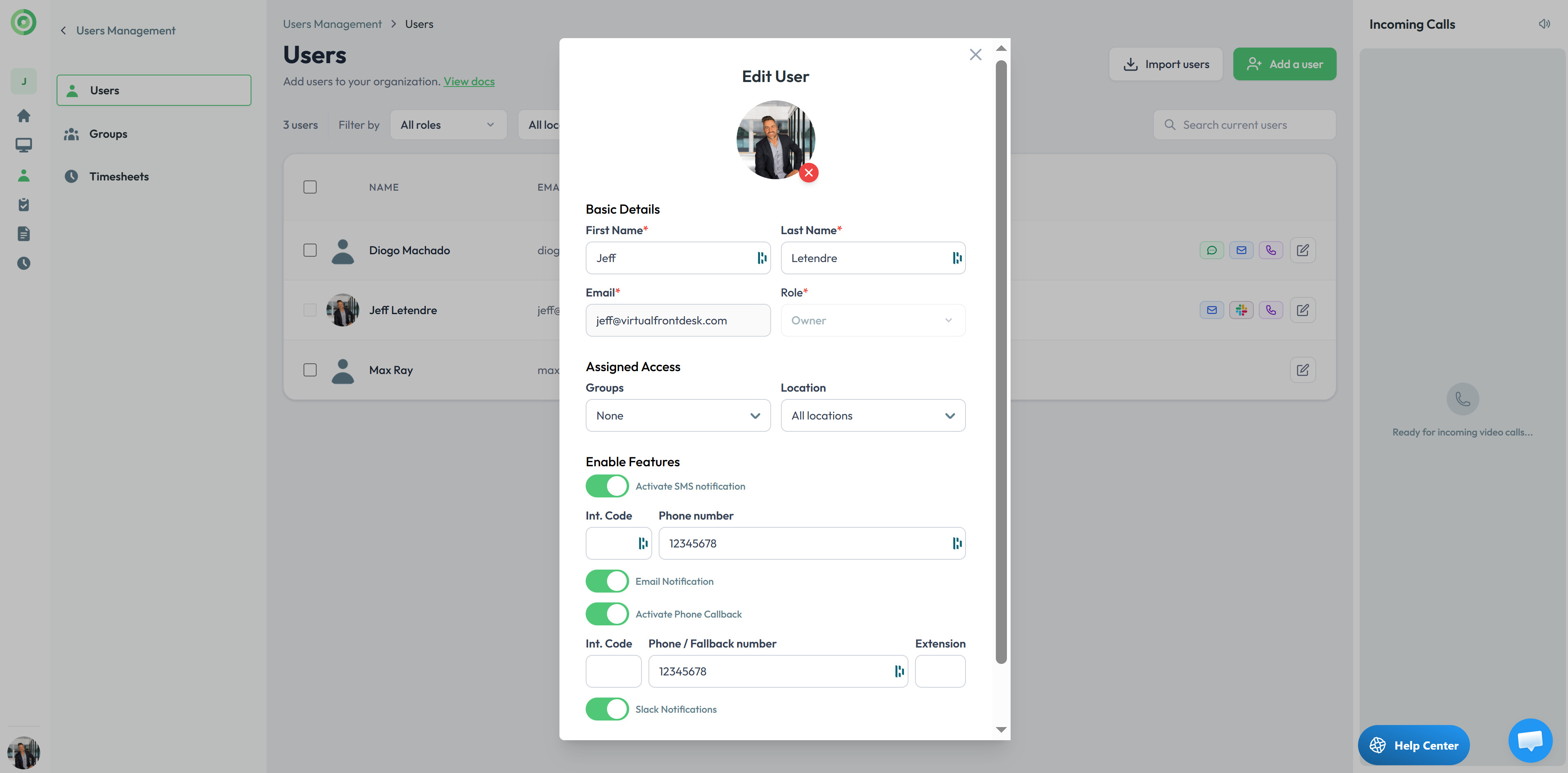Open the clipboard checklist icon in sidebar
Screen dimensions: 1568x773
point(24,205)
